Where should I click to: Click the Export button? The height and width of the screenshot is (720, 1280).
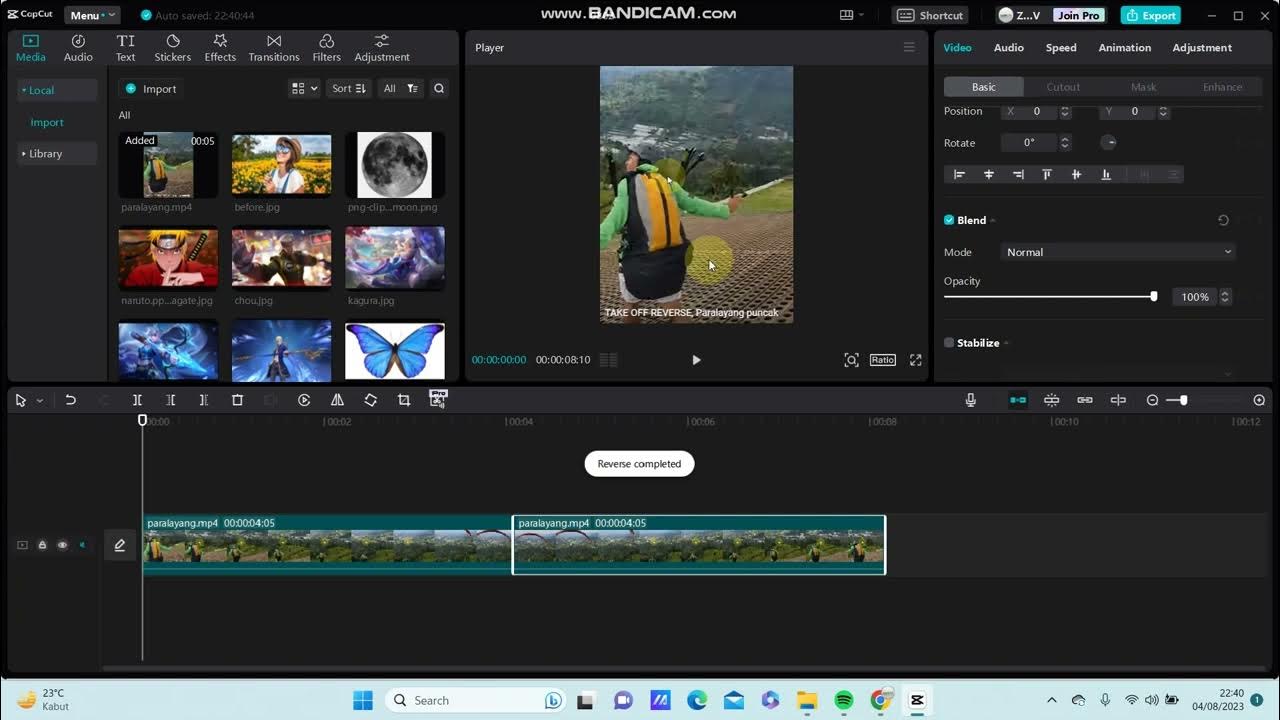[x=1151, y=15]
